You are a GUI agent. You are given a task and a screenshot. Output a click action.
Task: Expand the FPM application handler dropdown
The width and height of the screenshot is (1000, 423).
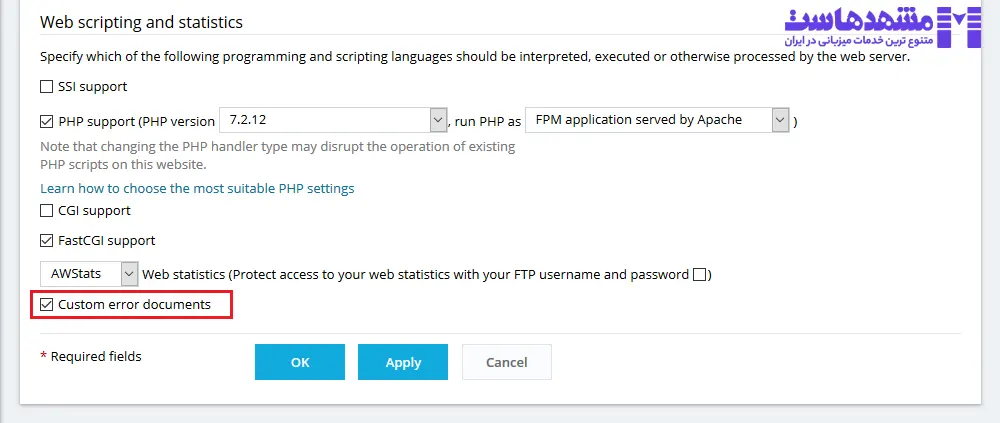pos(658,120)
